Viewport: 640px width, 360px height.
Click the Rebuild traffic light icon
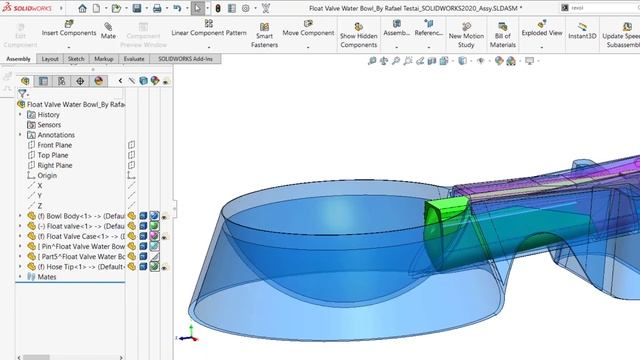(x=218, y=8)
